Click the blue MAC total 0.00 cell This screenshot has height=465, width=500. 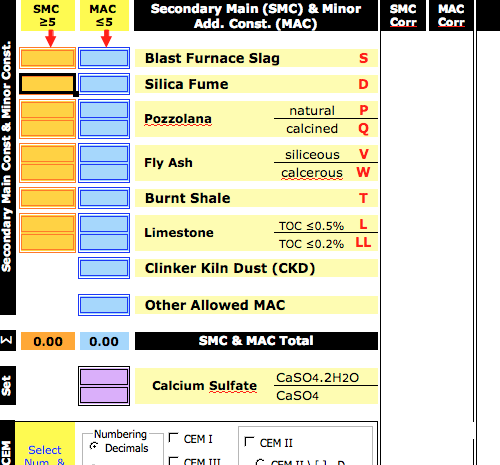coord(104,341)
